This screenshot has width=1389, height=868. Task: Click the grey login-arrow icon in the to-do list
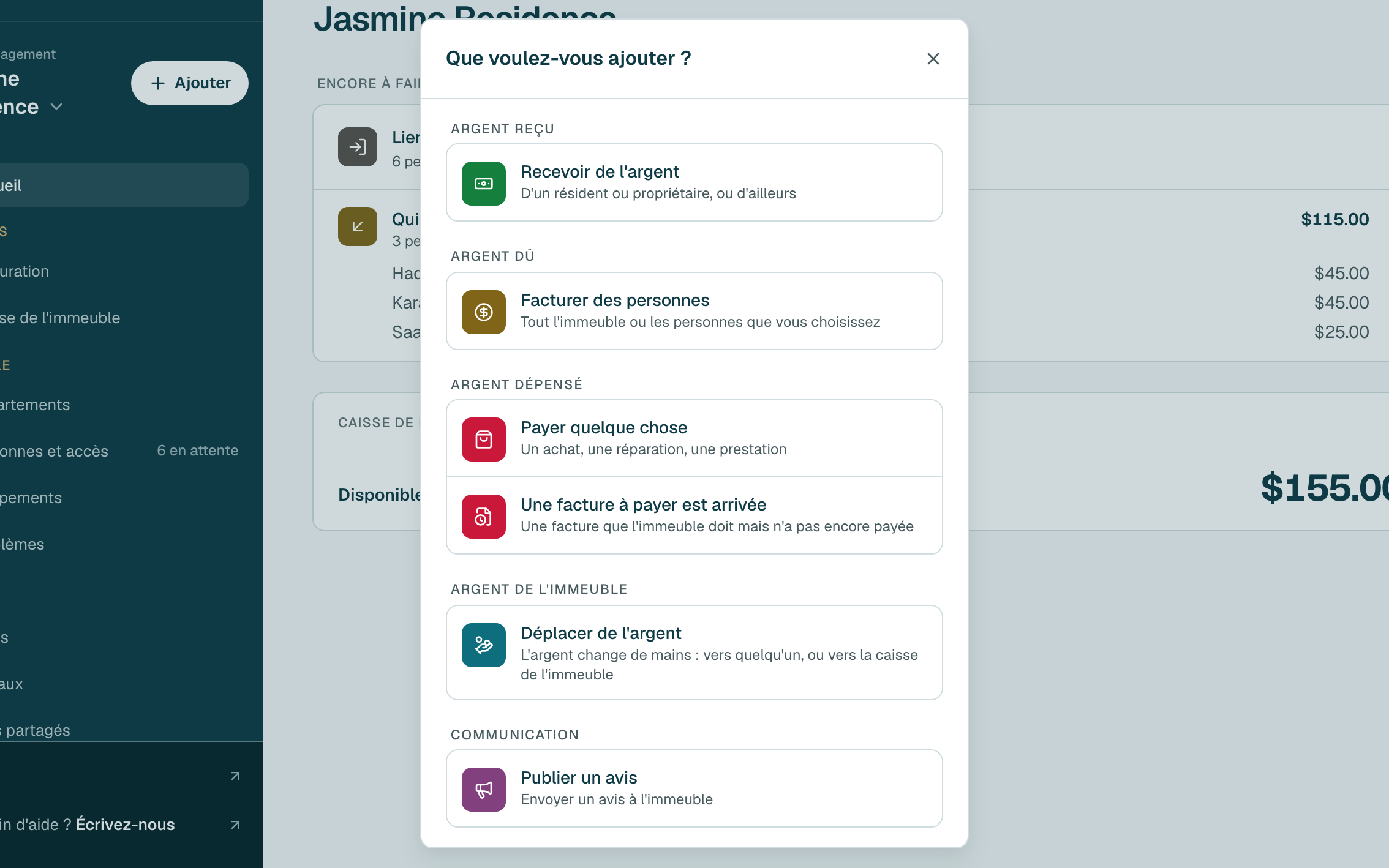[x=358, y=147]
